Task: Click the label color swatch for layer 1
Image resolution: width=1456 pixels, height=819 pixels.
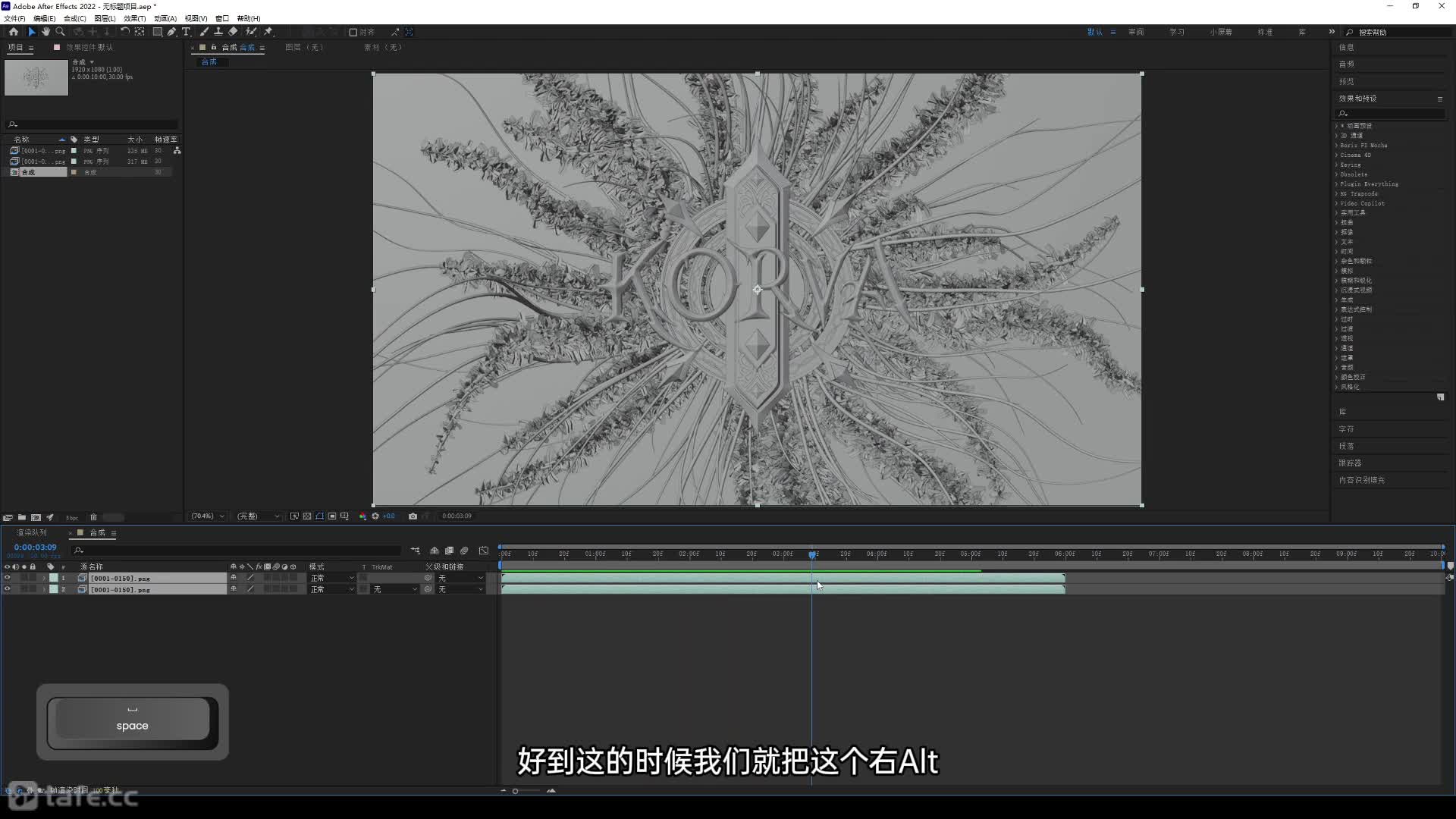Action: coord(54,578)
